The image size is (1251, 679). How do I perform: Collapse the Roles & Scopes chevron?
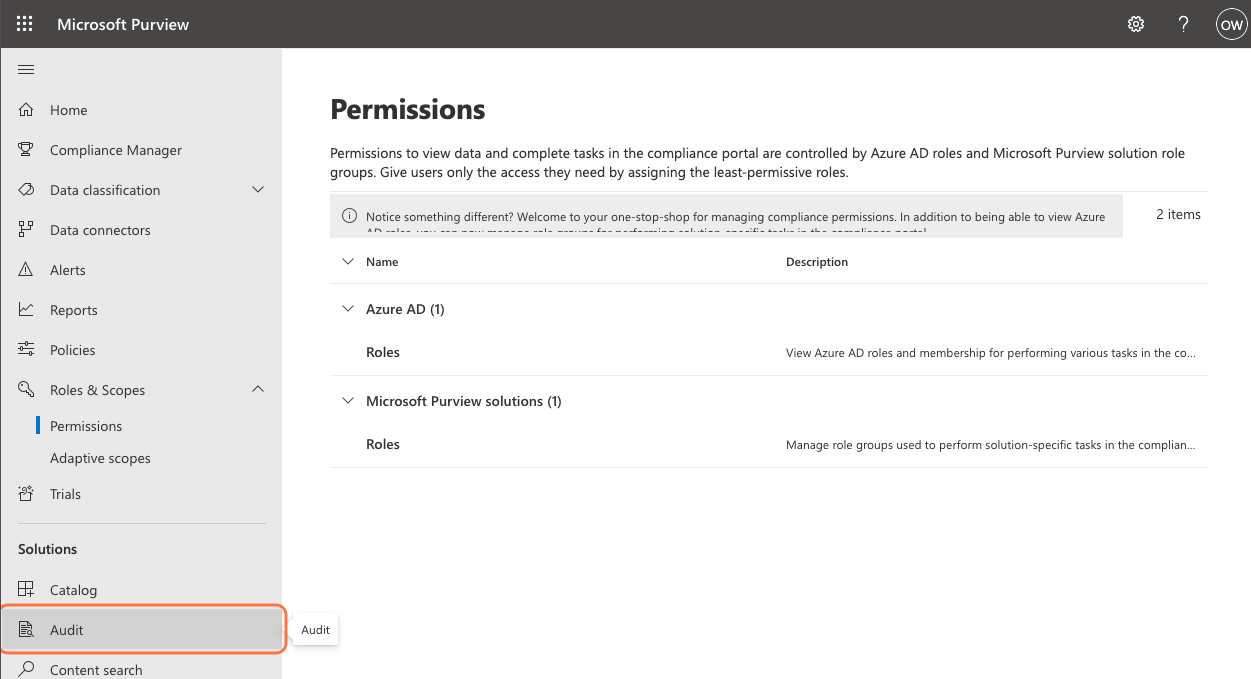click(x=258, y=389)
